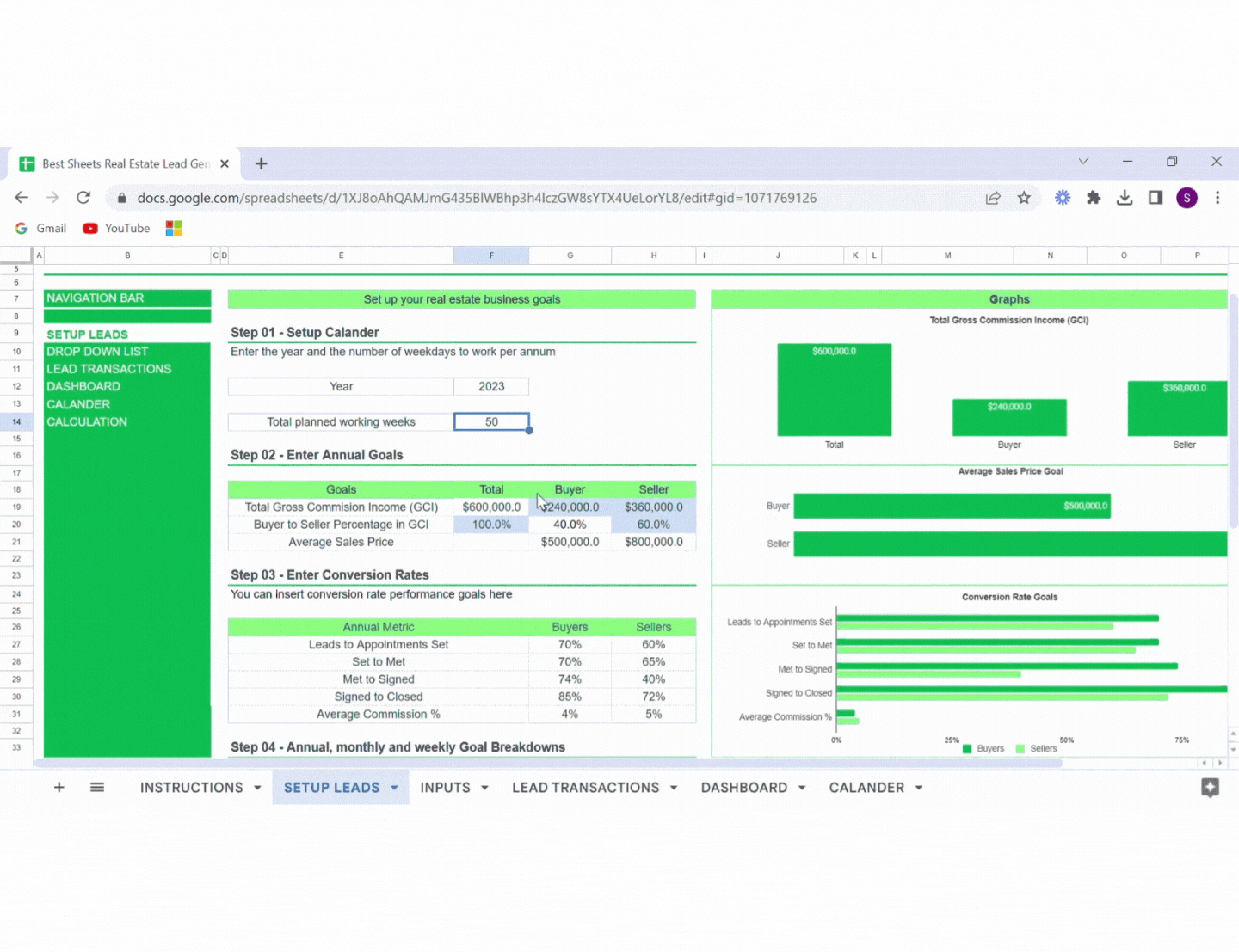Click the Sellers legend swatch
Viewport: 1239px width, 952px height.
1020,749
